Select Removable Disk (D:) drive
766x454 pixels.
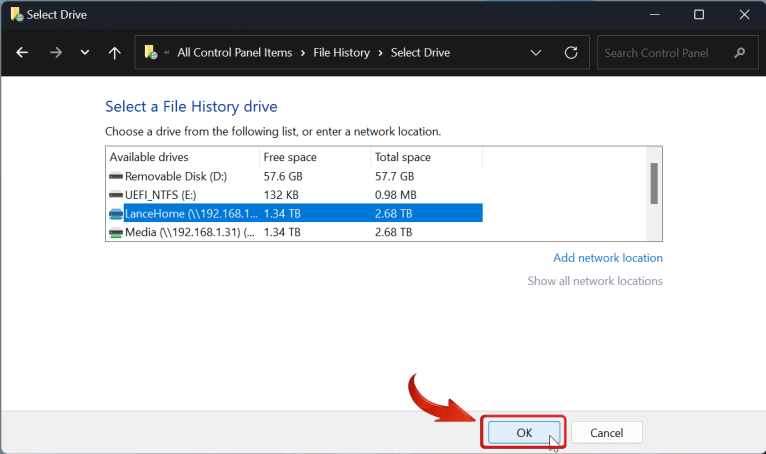coord(294,176)
